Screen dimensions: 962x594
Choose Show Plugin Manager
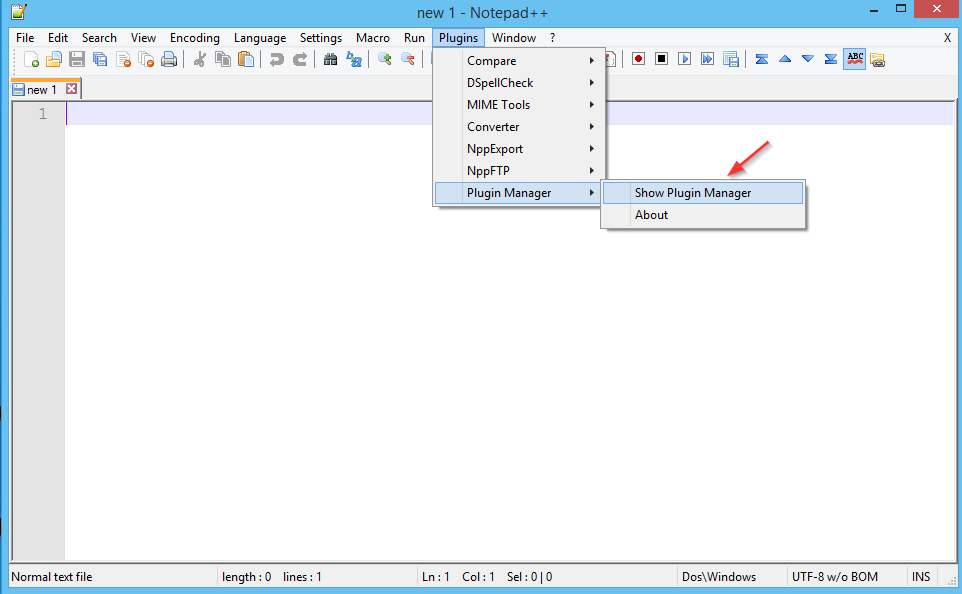point(703,193)
